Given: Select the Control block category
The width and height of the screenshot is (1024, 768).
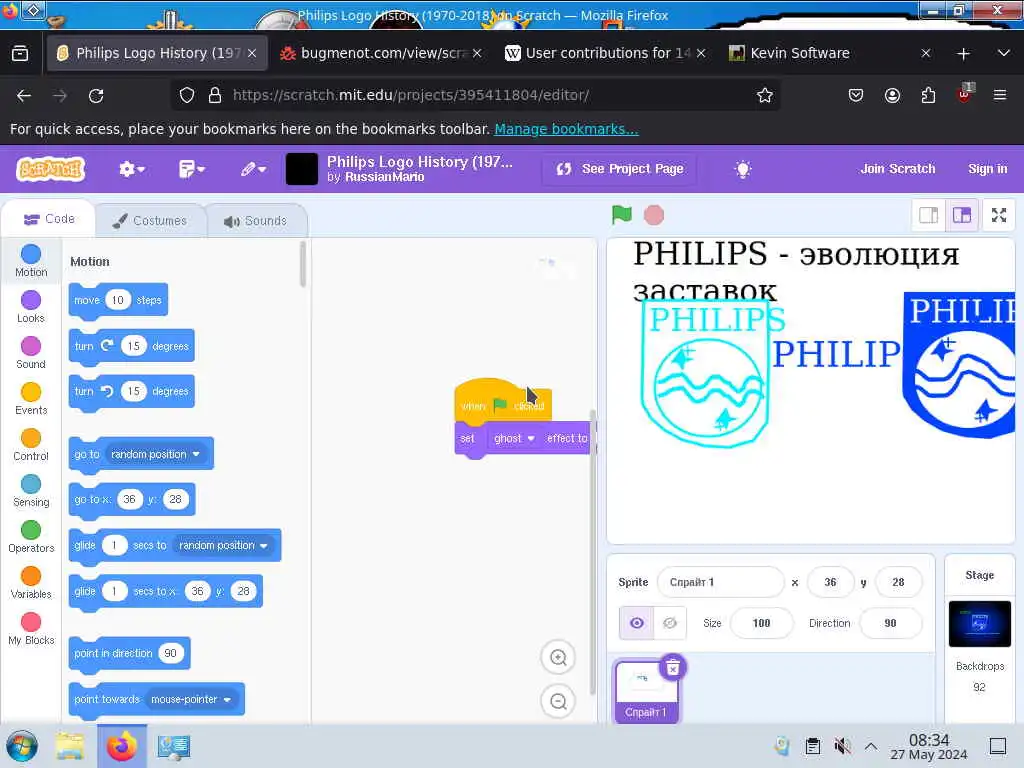Looking at the screenshot, I should (31, 445).
